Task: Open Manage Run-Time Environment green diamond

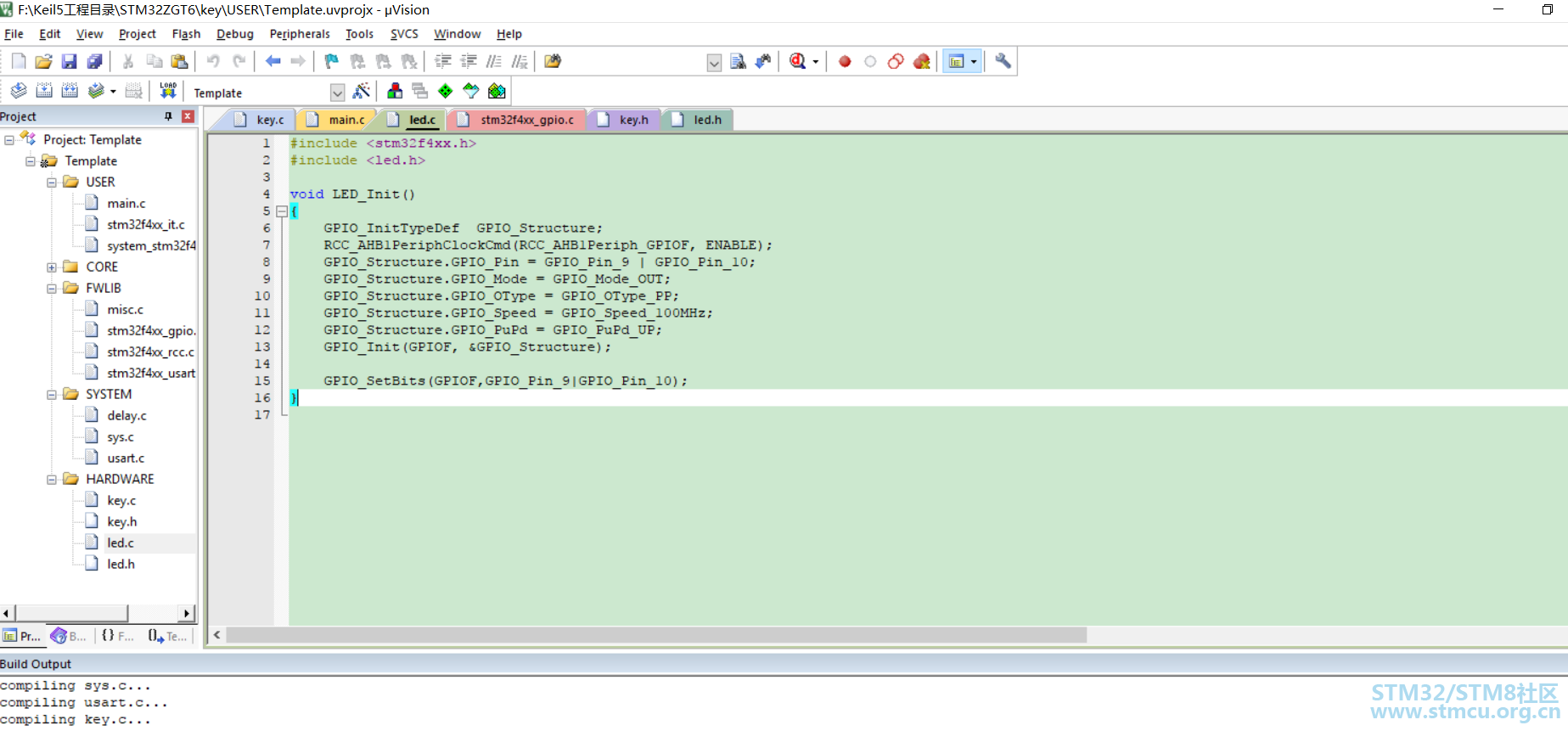Action: click(446, 91)
